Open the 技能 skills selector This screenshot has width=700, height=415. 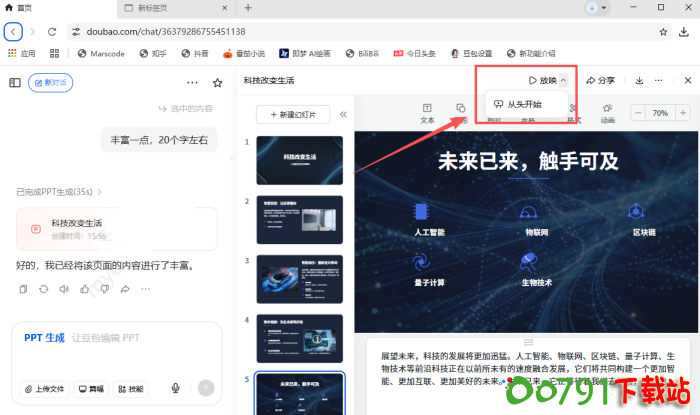130,388
